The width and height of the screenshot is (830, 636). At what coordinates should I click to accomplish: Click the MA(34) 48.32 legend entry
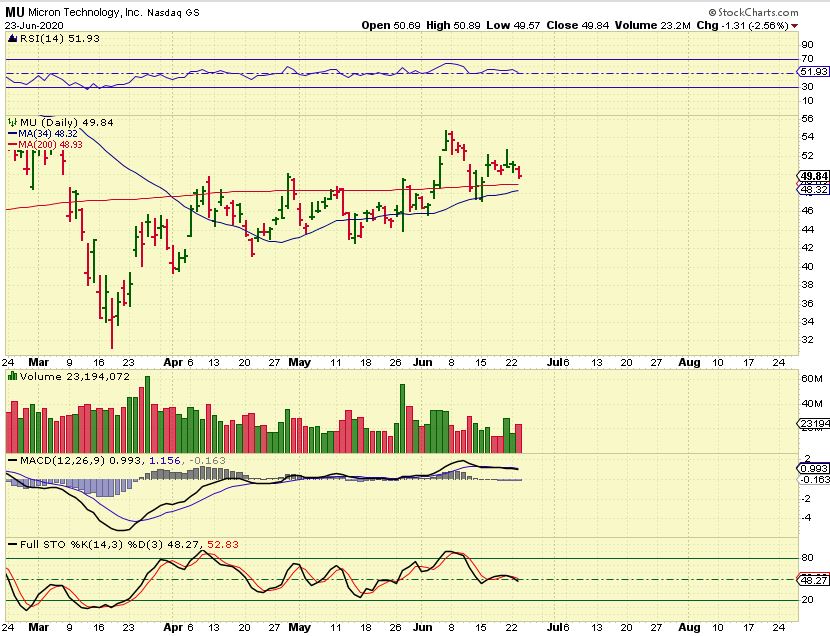pos(43,134)
